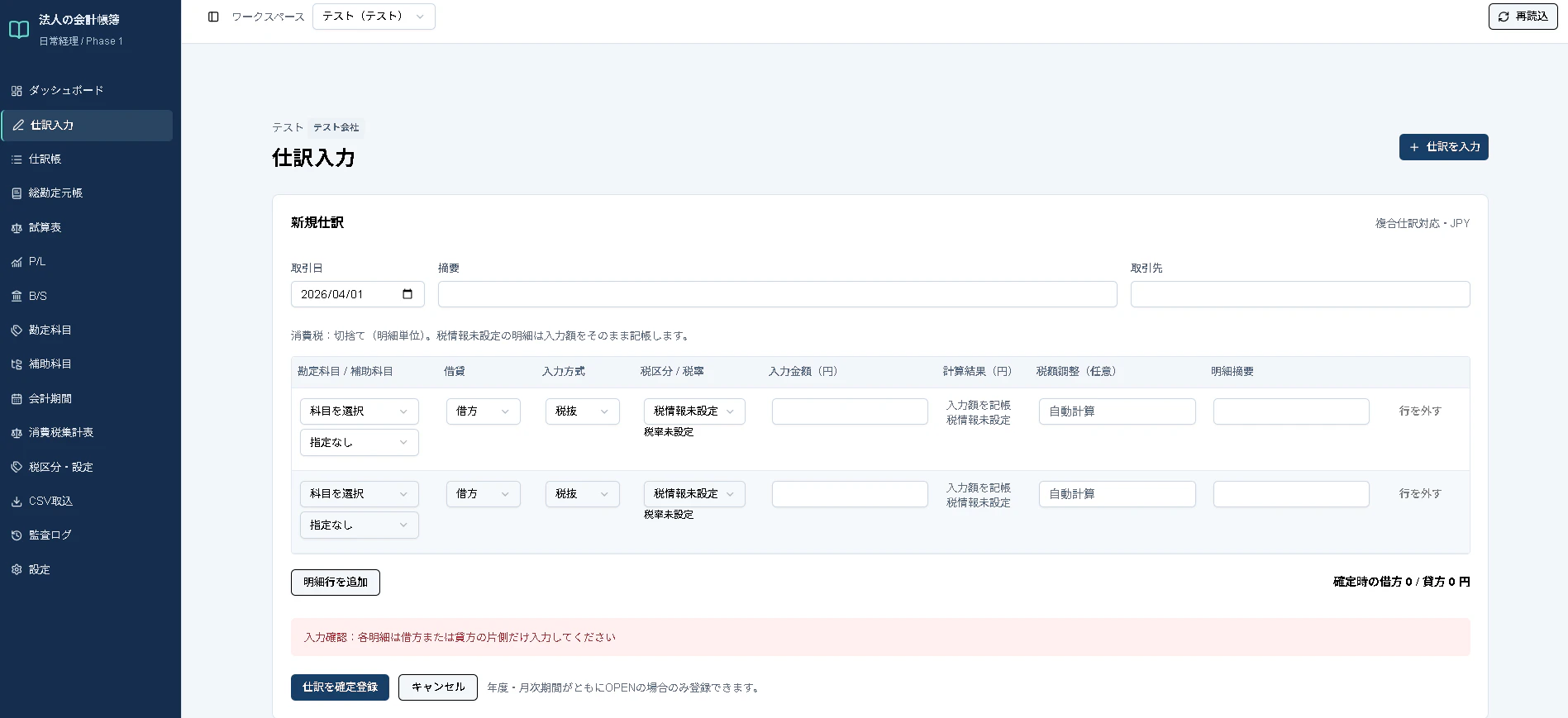Open second row 科目を選択 dropdown
The height and width of the screenshot is (718, 1568).
tap(360, 494)
